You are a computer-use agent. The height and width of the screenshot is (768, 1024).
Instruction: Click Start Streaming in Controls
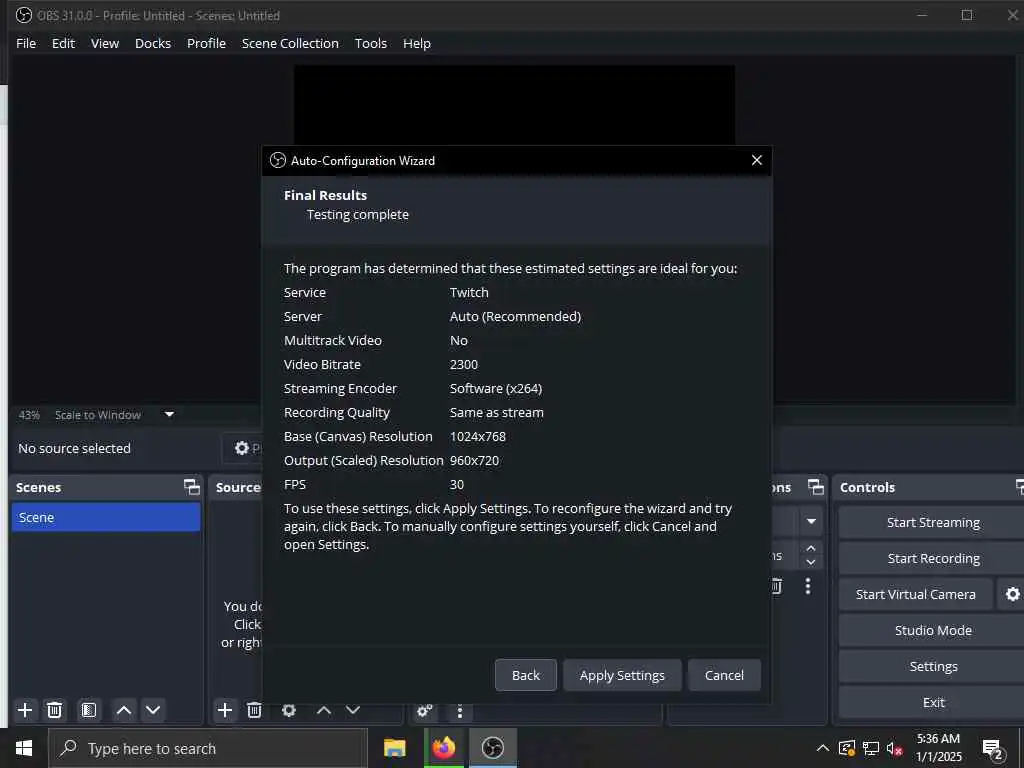point(933,522)
